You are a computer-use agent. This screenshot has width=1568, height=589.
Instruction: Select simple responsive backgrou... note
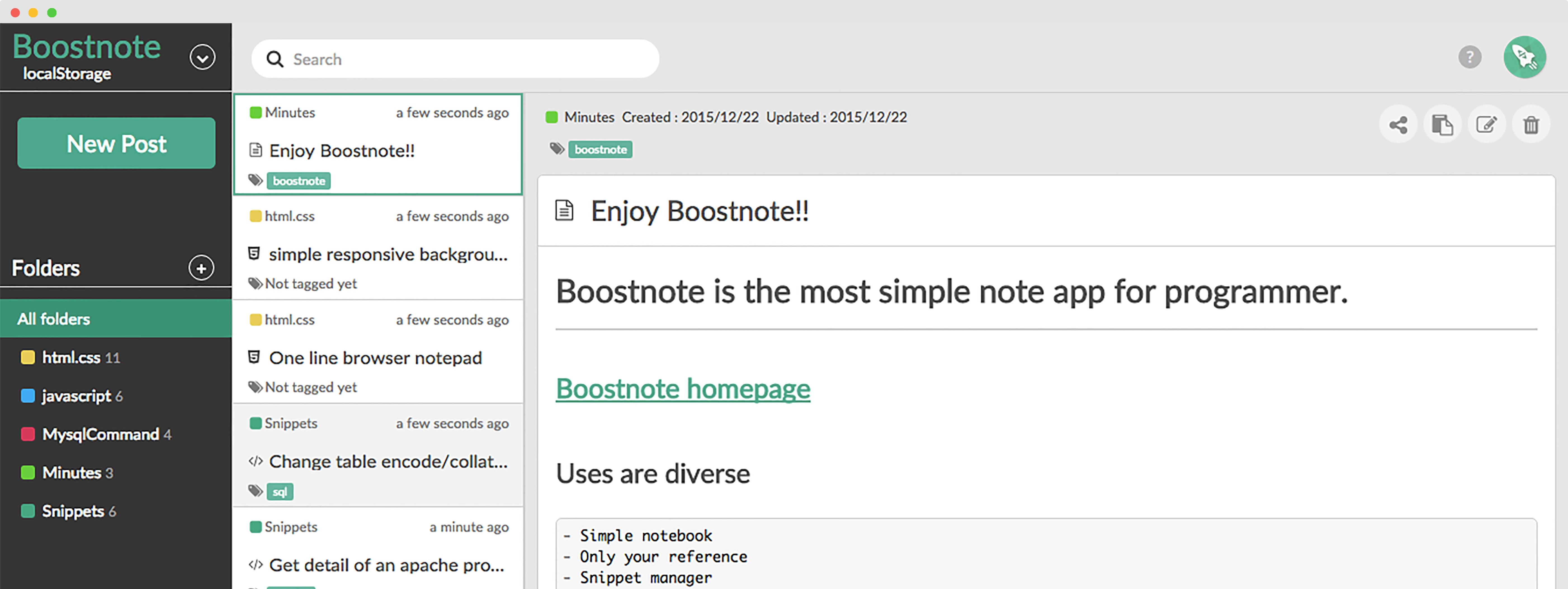click(x=378, y=248)
